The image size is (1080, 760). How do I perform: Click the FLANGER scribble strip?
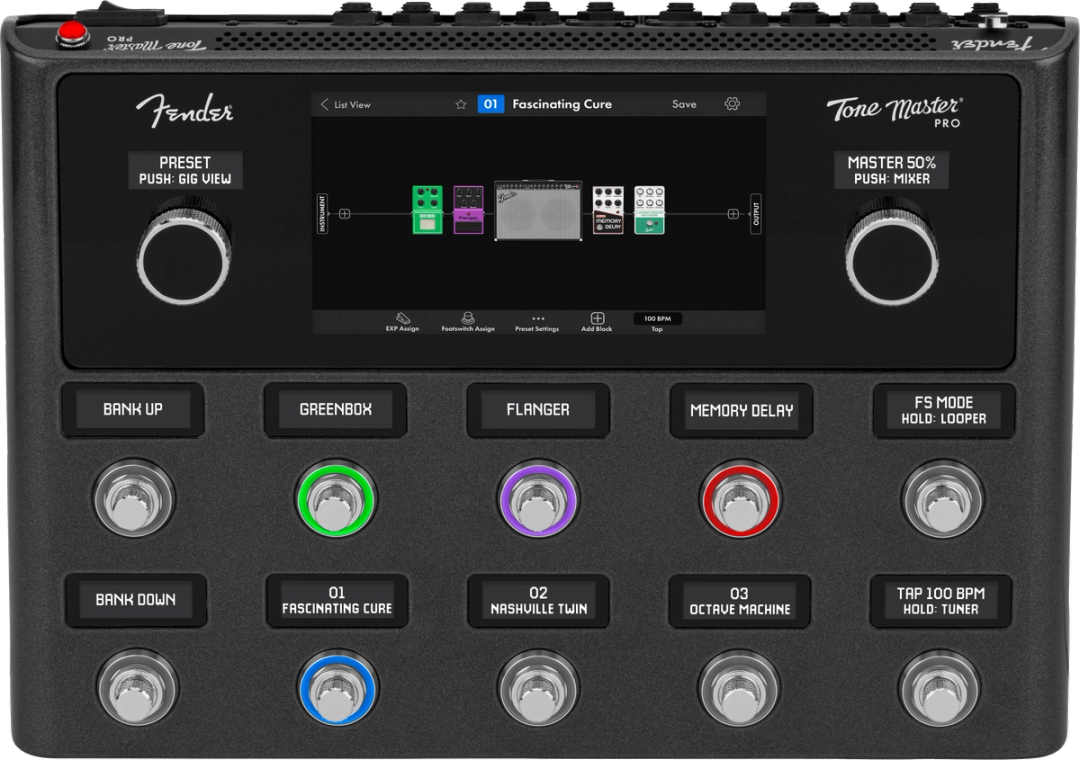(538, 410)
